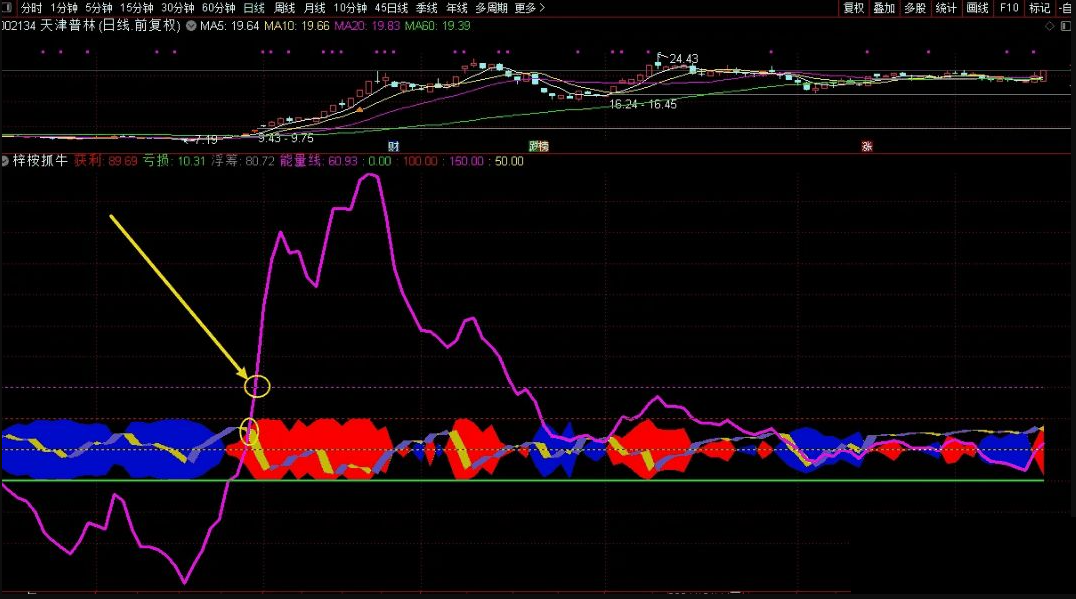This screenshot has width=1076, height=599.
Task: Click the 财 marker under the chart
Action: tap(394, 146)
